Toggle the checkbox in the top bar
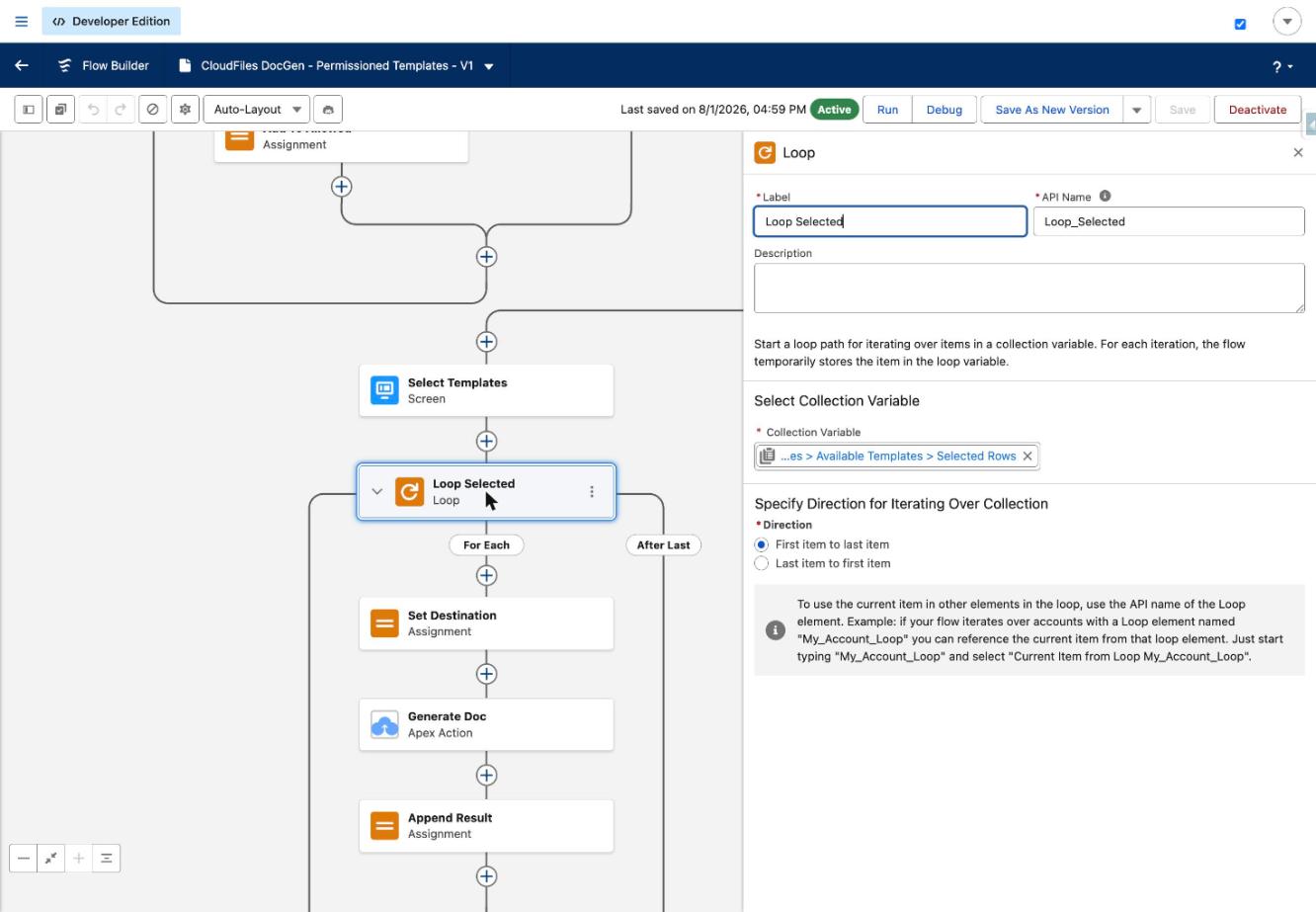Viewport: 1316px width, 912px height. click(1241, 24)
